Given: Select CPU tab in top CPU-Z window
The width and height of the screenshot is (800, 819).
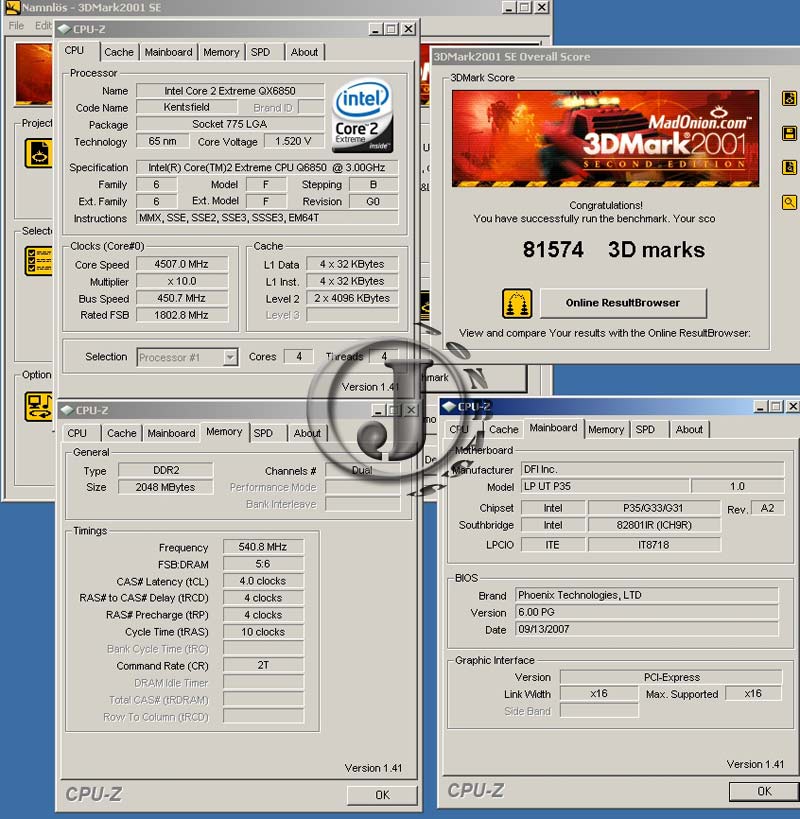Looking at the screenshot, I should pos(75,51).
